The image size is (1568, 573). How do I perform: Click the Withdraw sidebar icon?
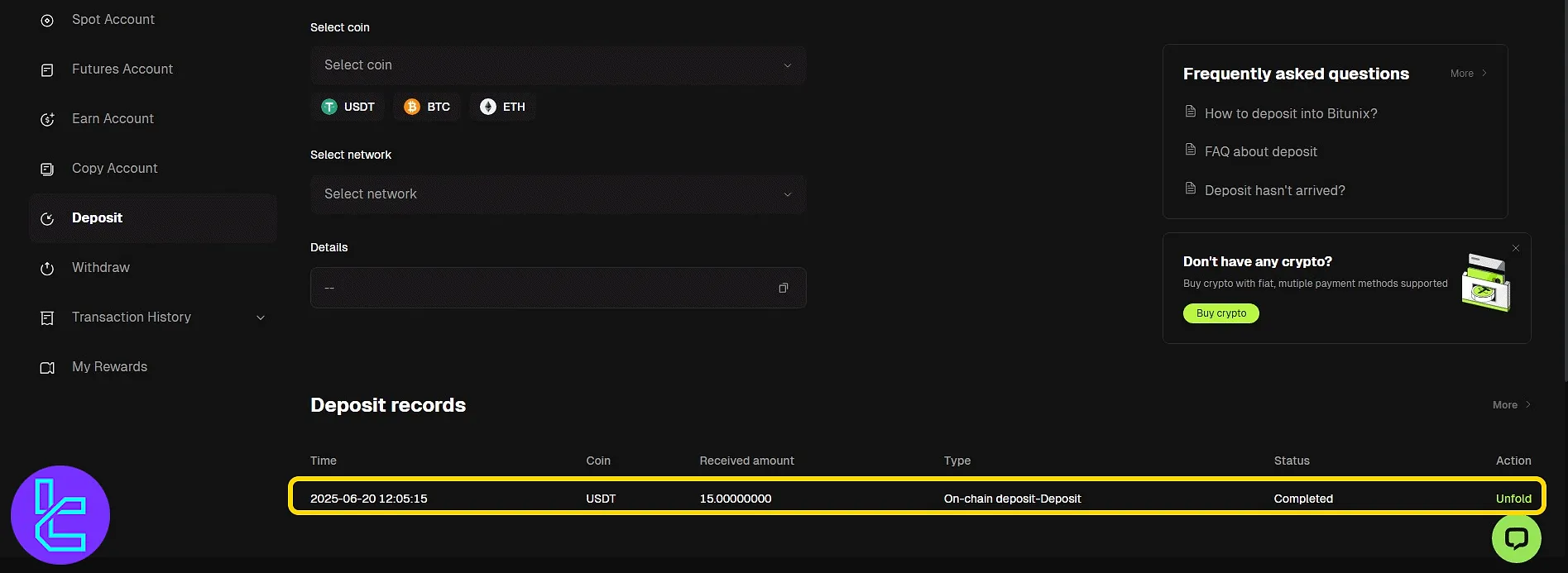(x=47, y=269)
